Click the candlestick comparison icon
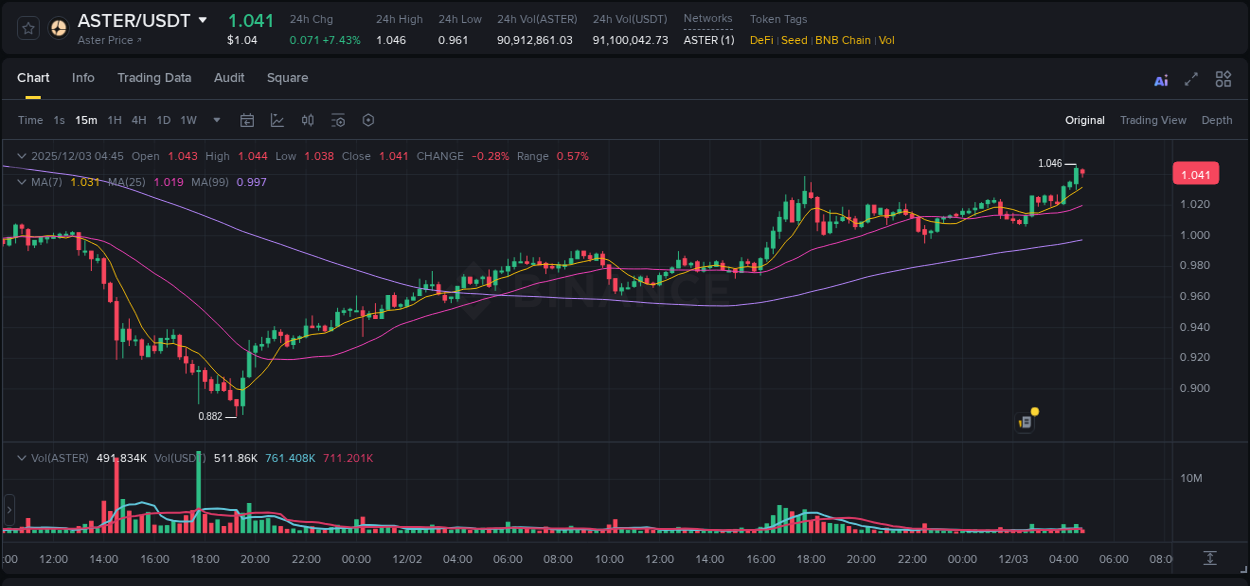The width and height of the screenshot is (1250, 586). [307, 120]
